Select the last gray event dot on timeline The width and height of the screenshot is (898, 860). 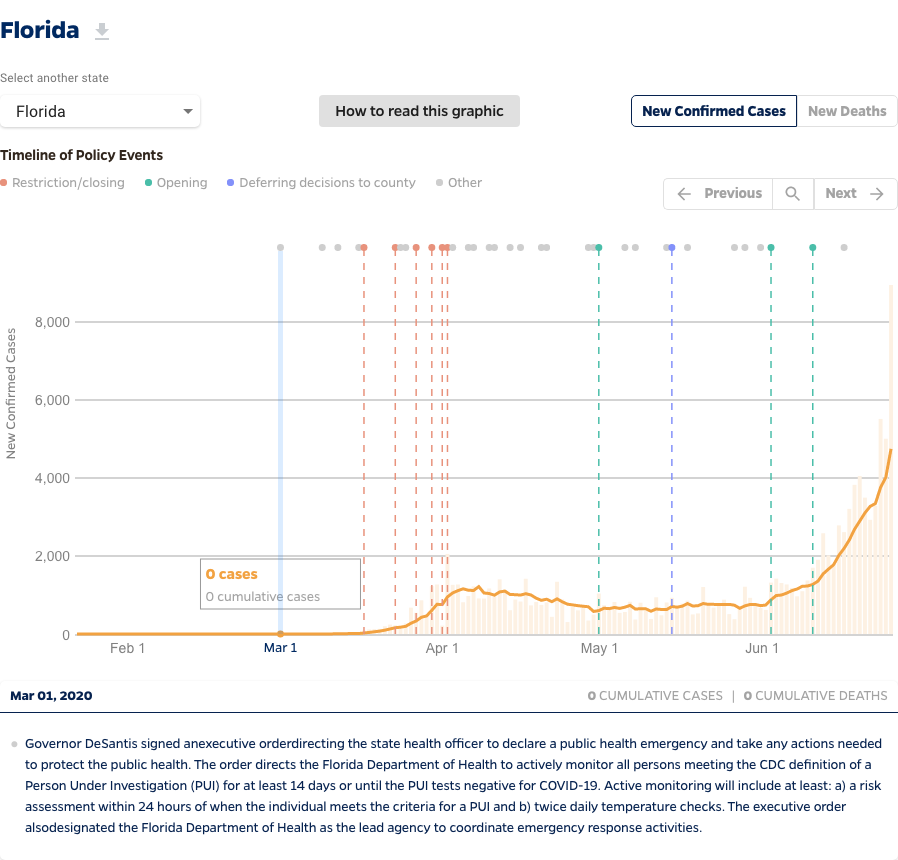pyautogui.click(x=844, y=247)
